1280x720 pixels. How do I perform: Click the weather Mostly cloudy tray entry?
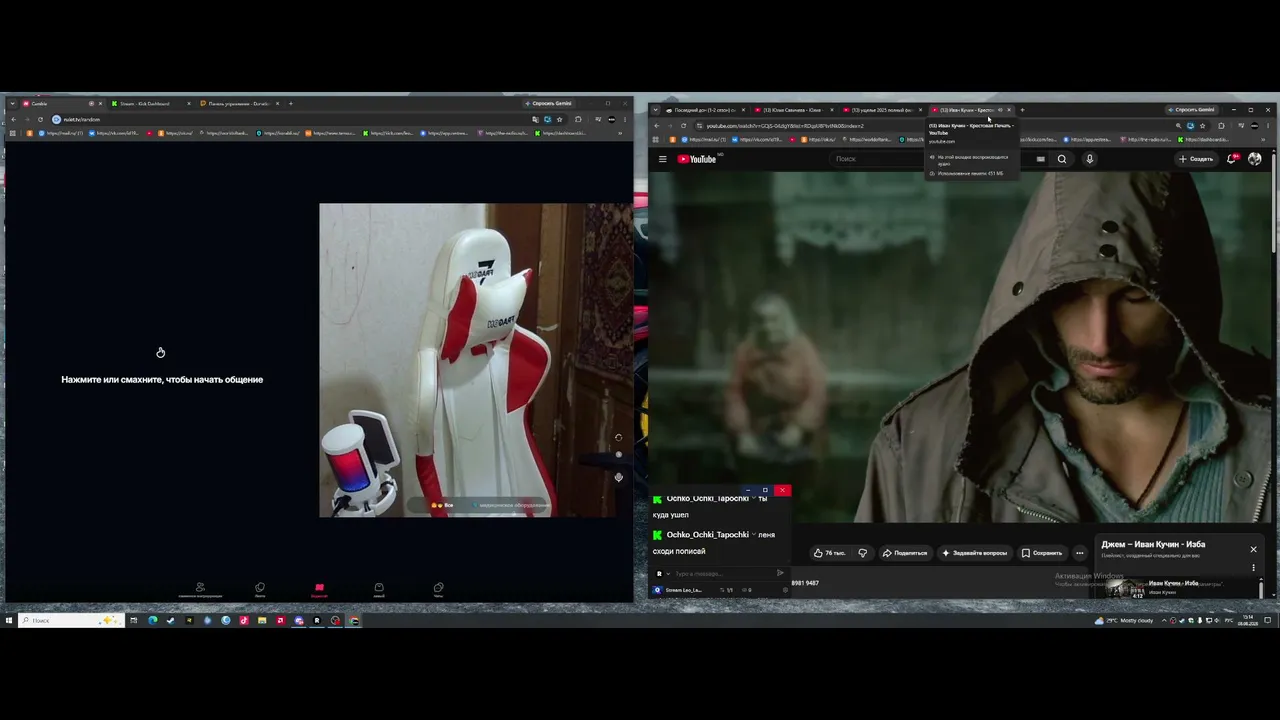(1125, 620)
